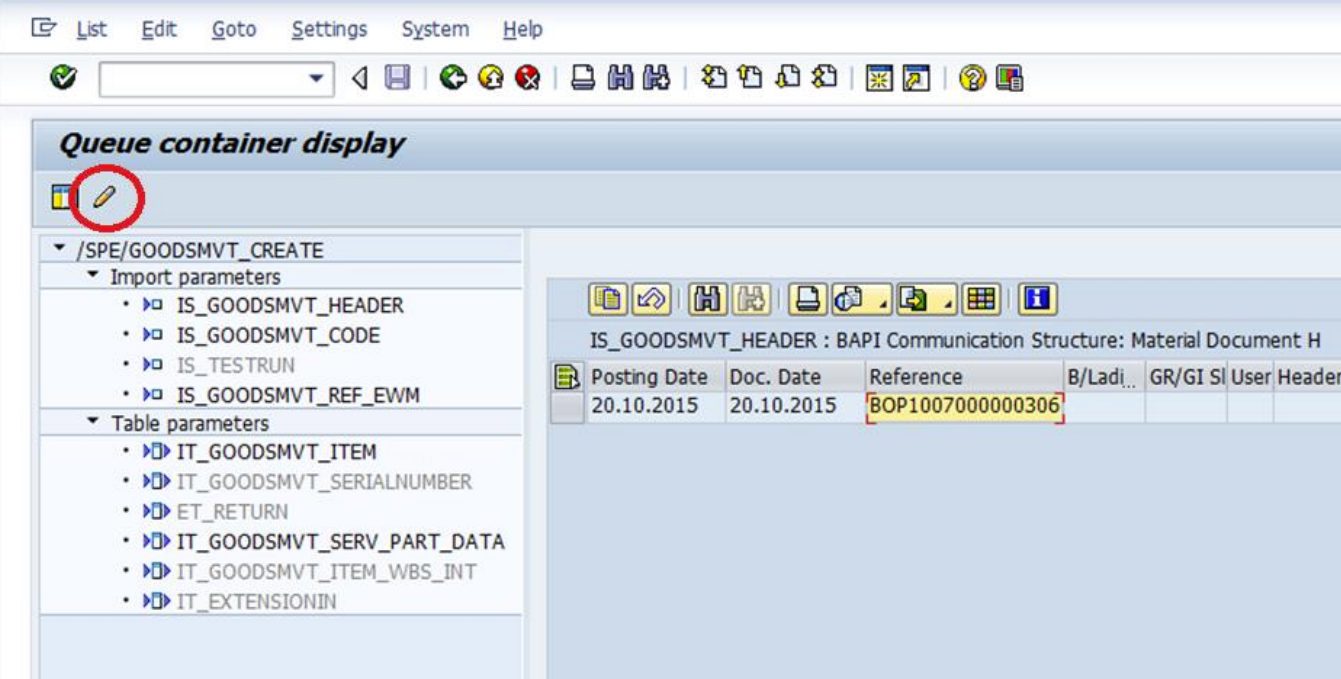Open the Goto menu
Viewport: 1341px width, 679px height.
pos(234,30)
